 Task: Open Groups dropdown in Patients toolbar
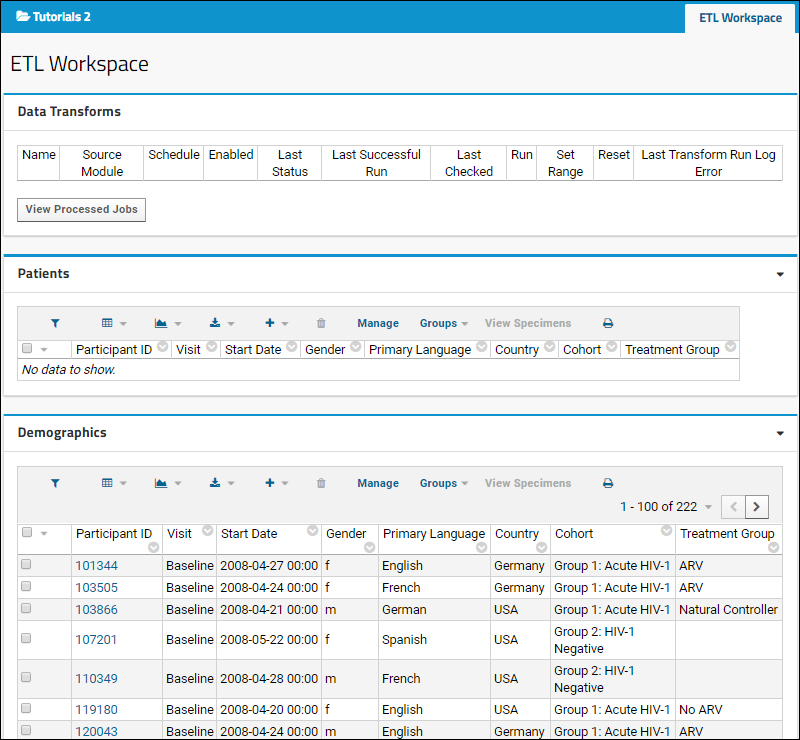point(443,323)
